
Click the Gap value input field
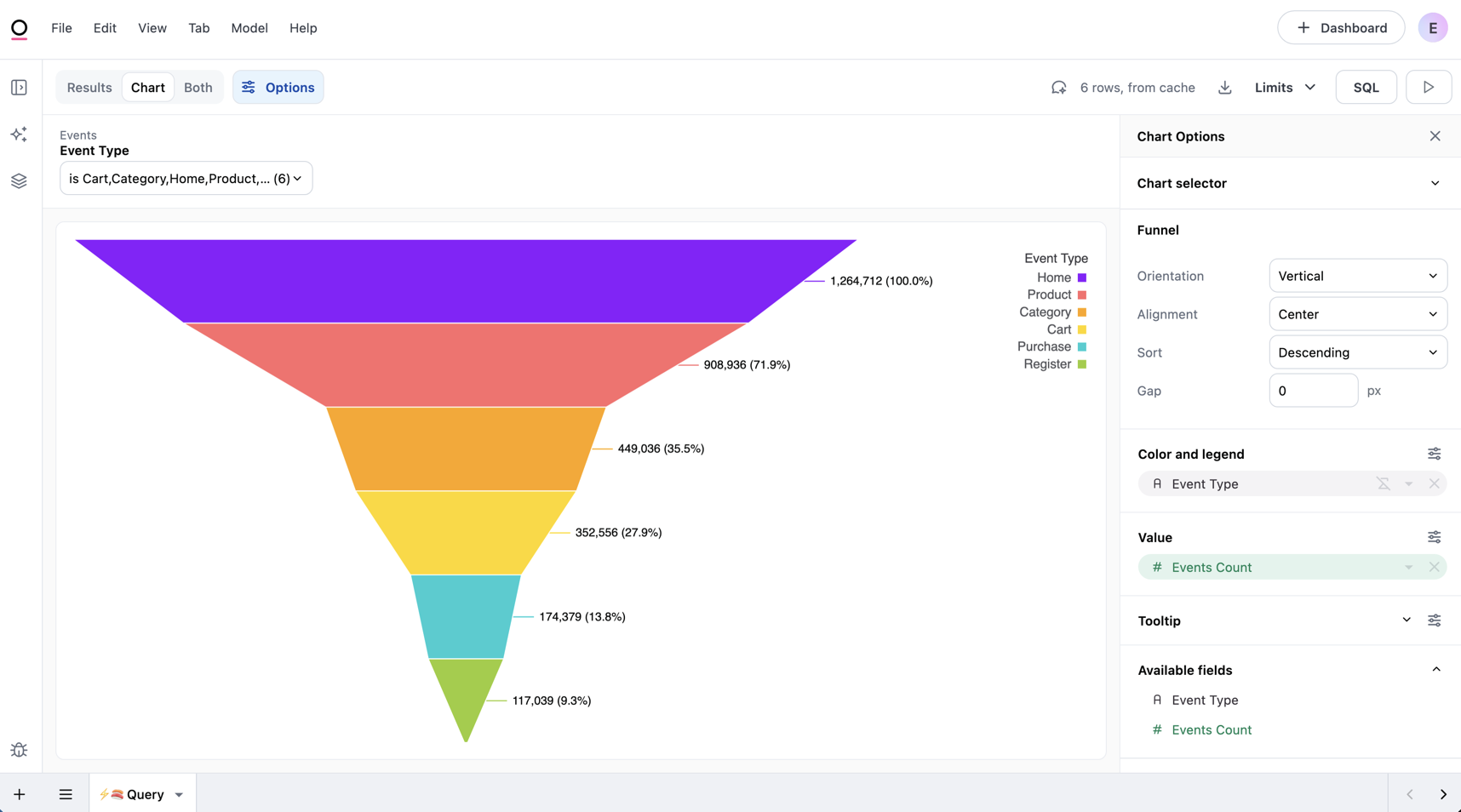(1314, 391)
